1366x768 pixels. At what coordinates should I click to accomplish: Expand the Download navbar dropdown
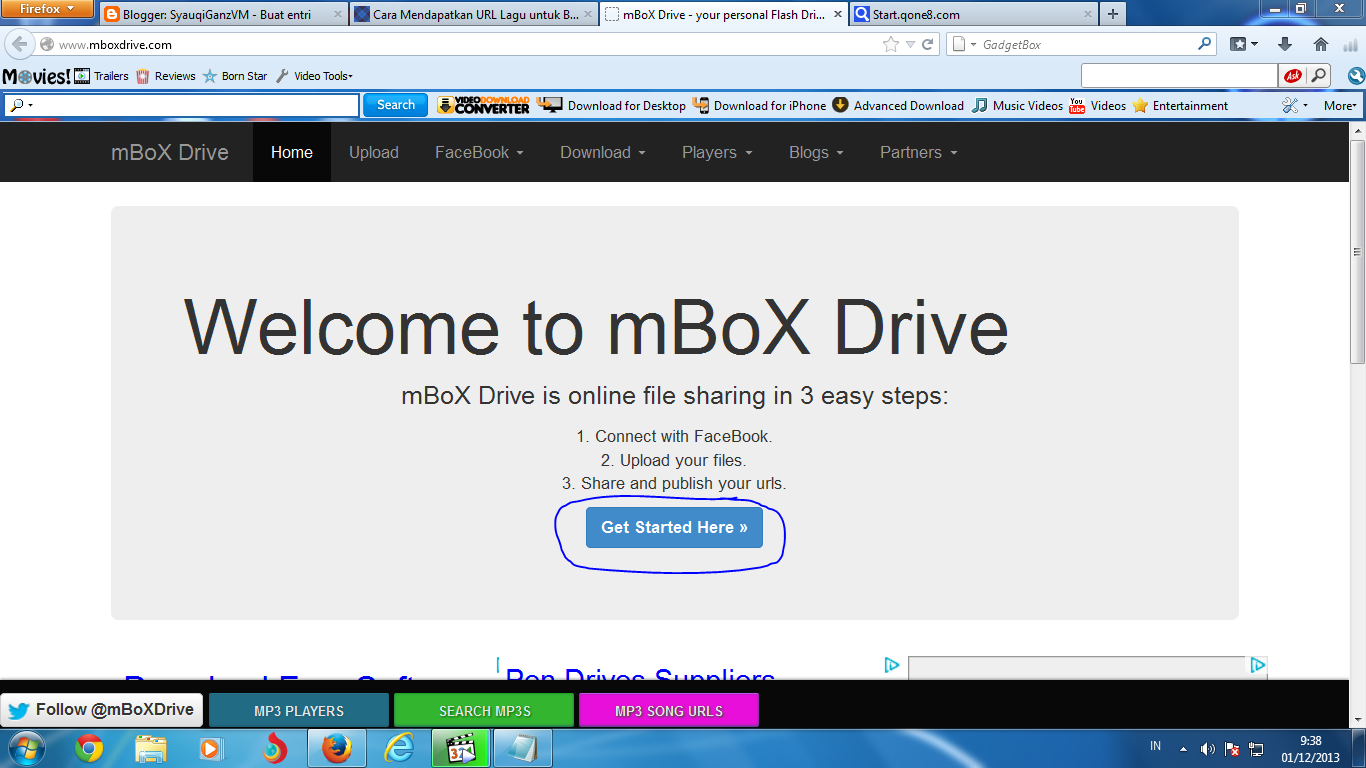tap(603, 152)
